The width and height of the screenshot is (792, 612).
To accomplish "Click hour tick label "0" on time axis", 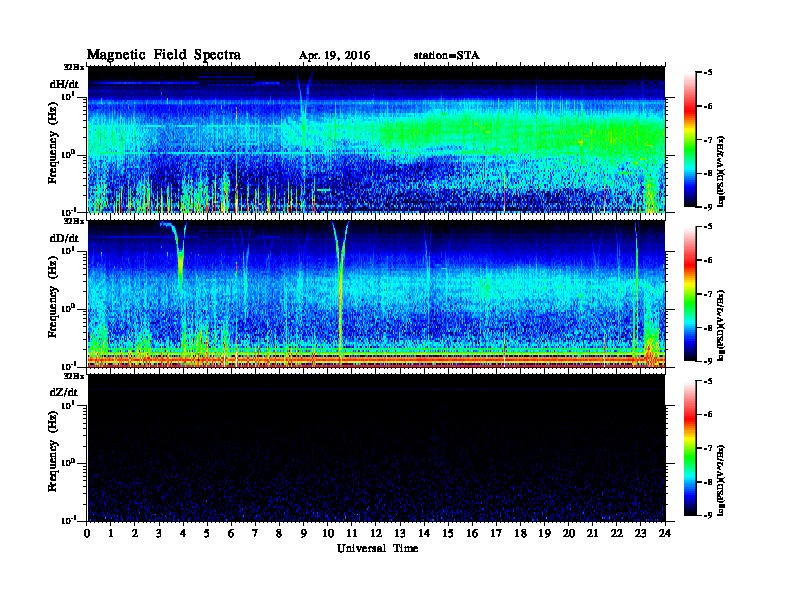I will tap(87, 533).
